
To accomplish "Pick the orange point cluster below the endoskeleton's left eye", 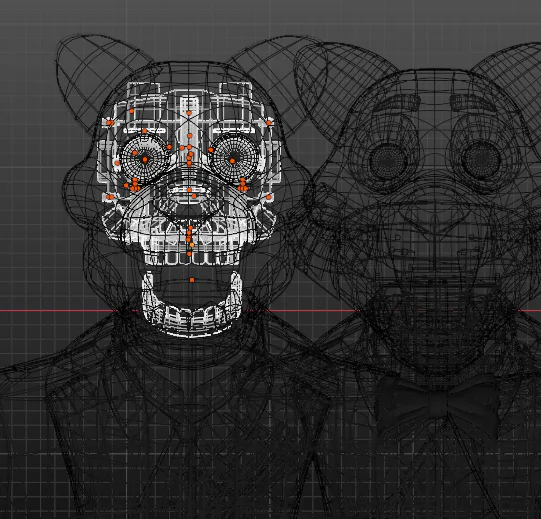I will (x=133, y=185).
